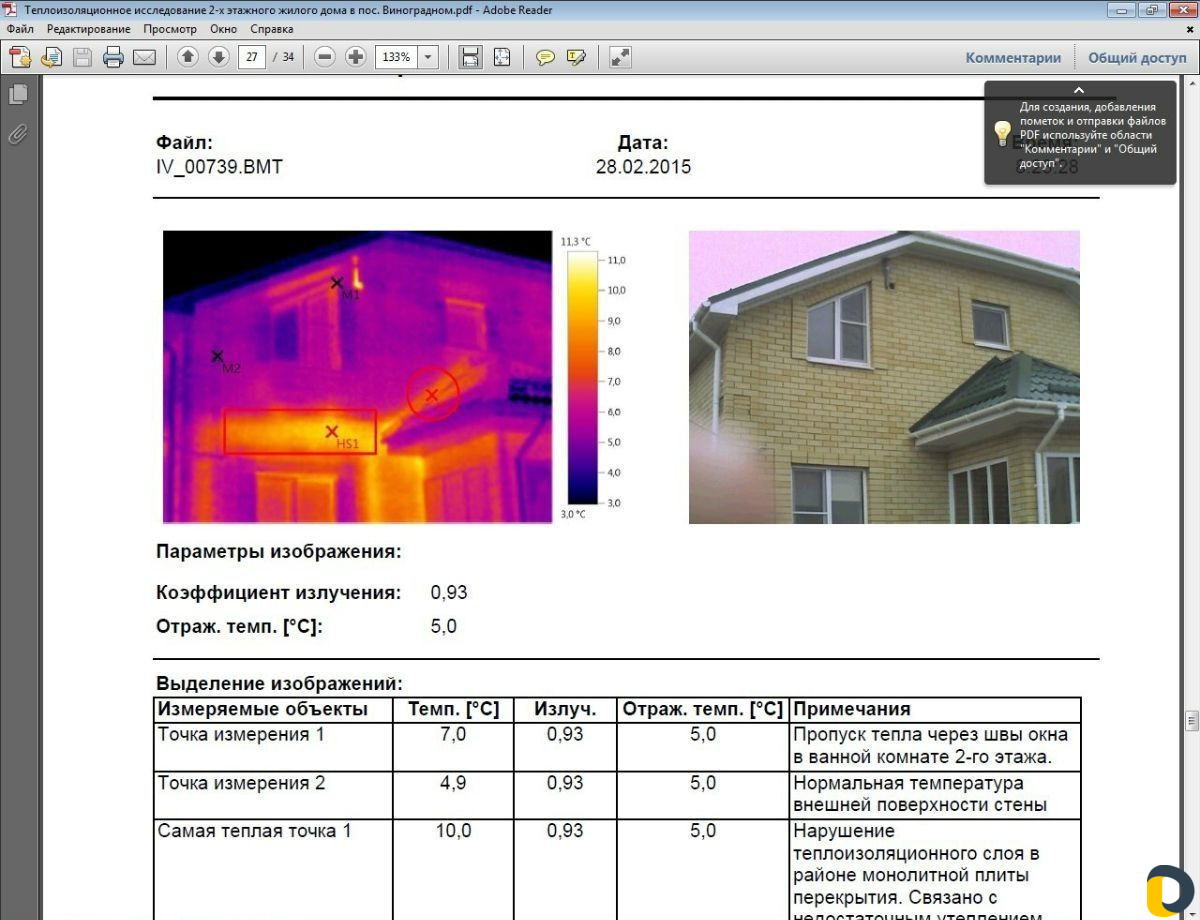This screenshot has height=920, width=1200.
Task: Open the page thumbnails sidebar panel
Action: click(17, 94)
